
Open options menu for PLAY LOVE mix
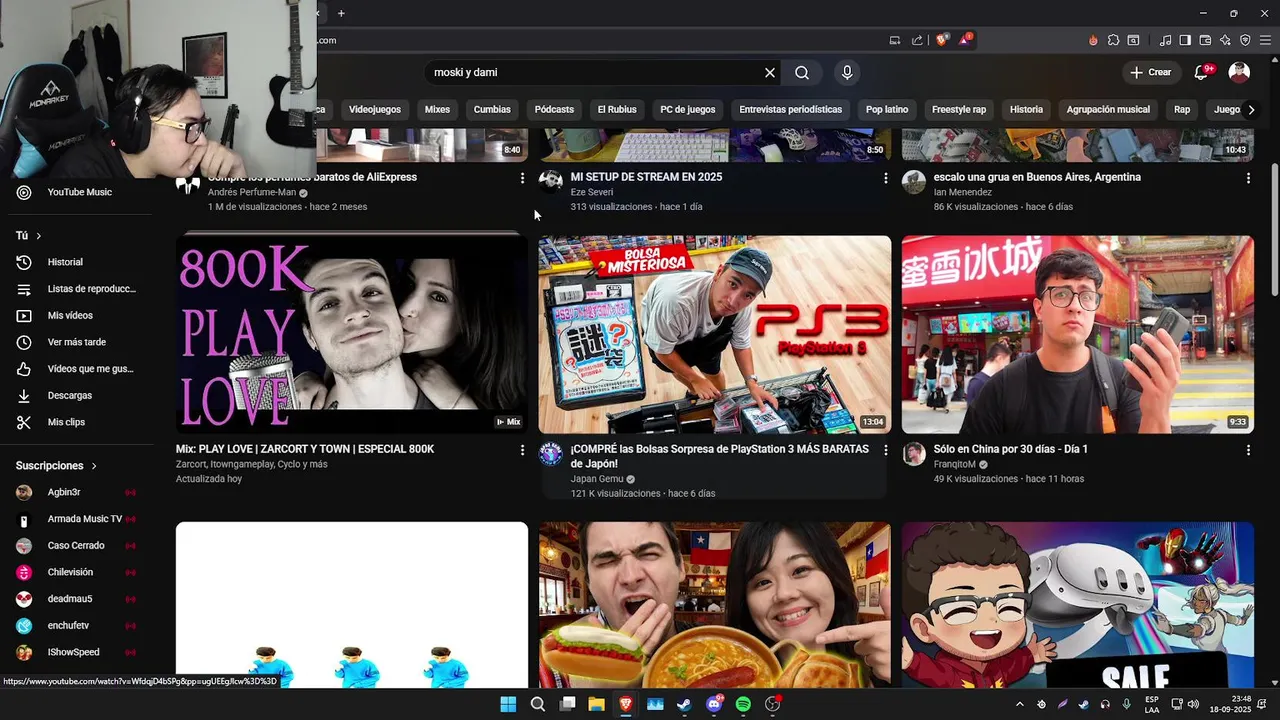[522, 450]
